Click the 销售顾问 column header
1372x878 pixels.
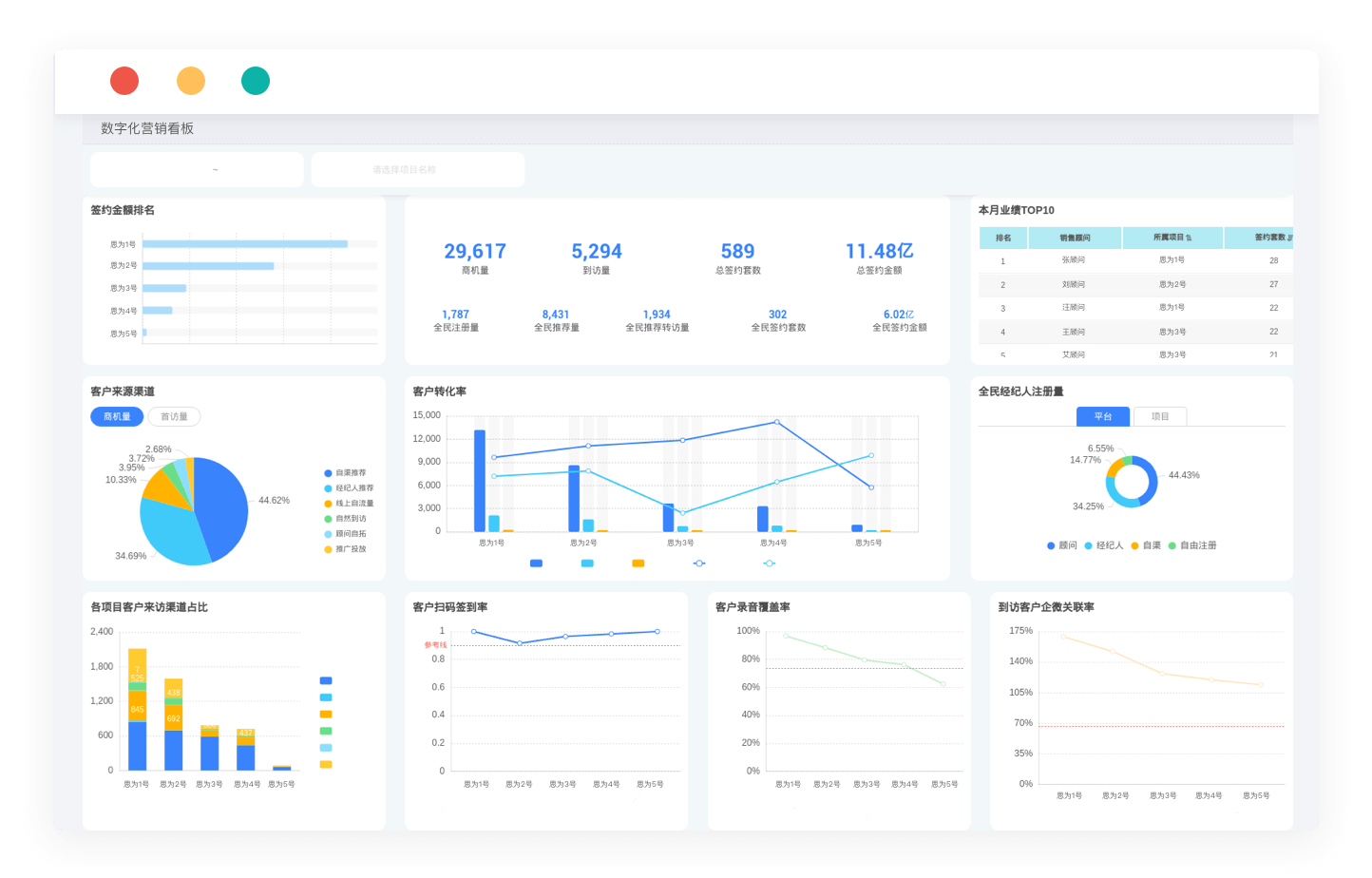click(1076, 238)
